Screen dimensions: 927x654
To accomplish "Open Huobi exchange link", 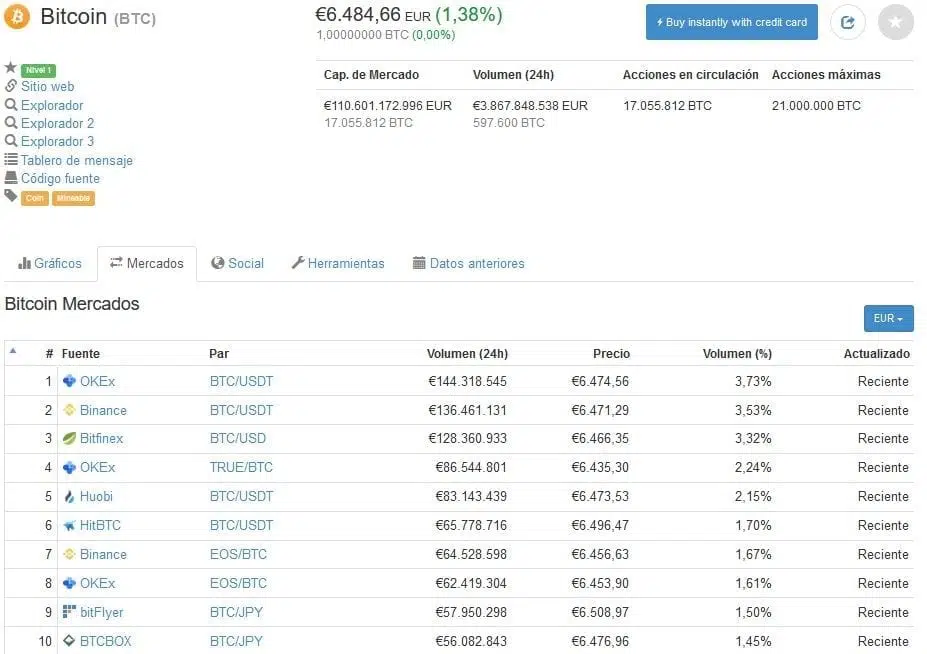I will 96,496.
